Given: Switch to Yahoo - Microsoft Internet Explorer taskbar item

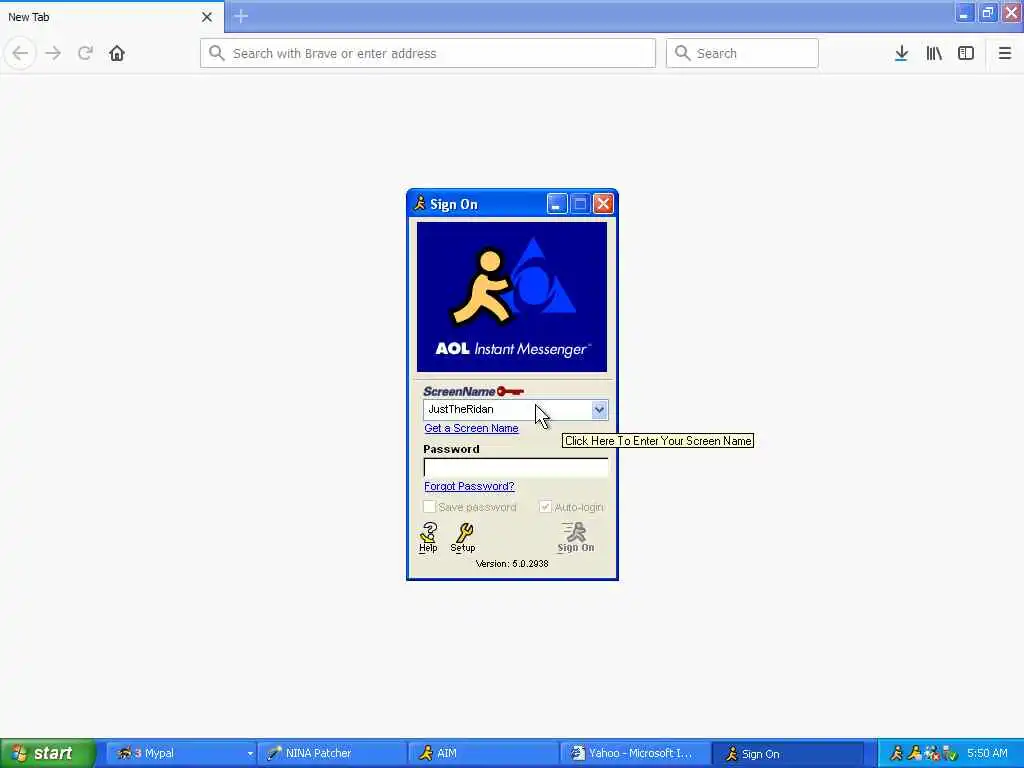Looking at the screenshot, I should point(634,754).
